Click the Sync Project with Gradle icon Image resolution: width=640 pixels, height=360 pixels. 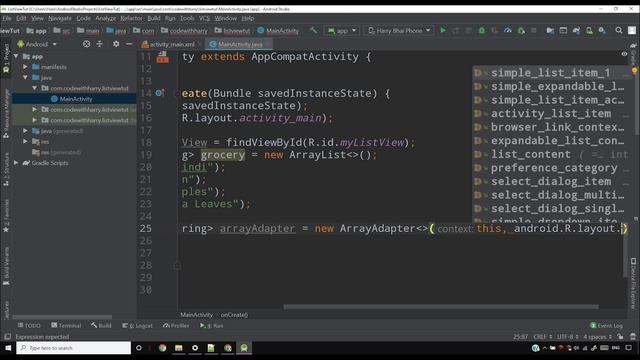[x=576, y=30]
